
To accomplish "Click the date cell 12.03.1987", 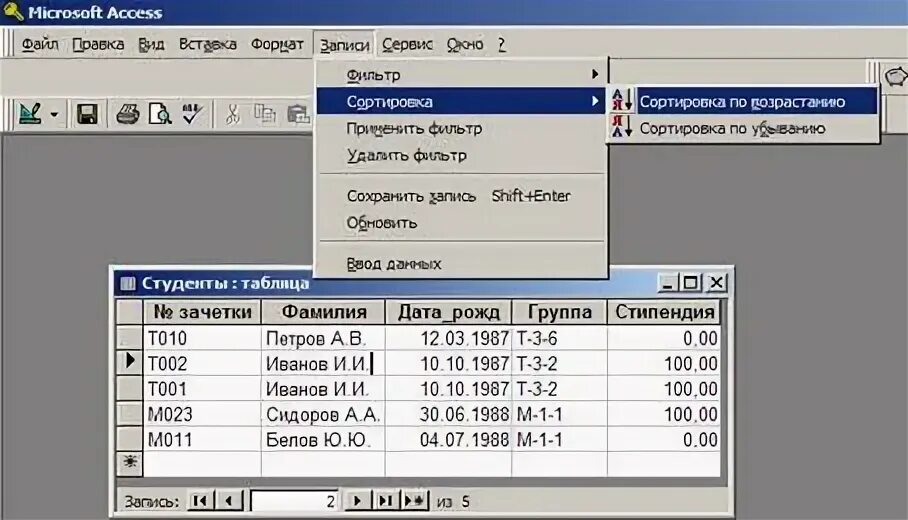I will (x=448, y=338).
